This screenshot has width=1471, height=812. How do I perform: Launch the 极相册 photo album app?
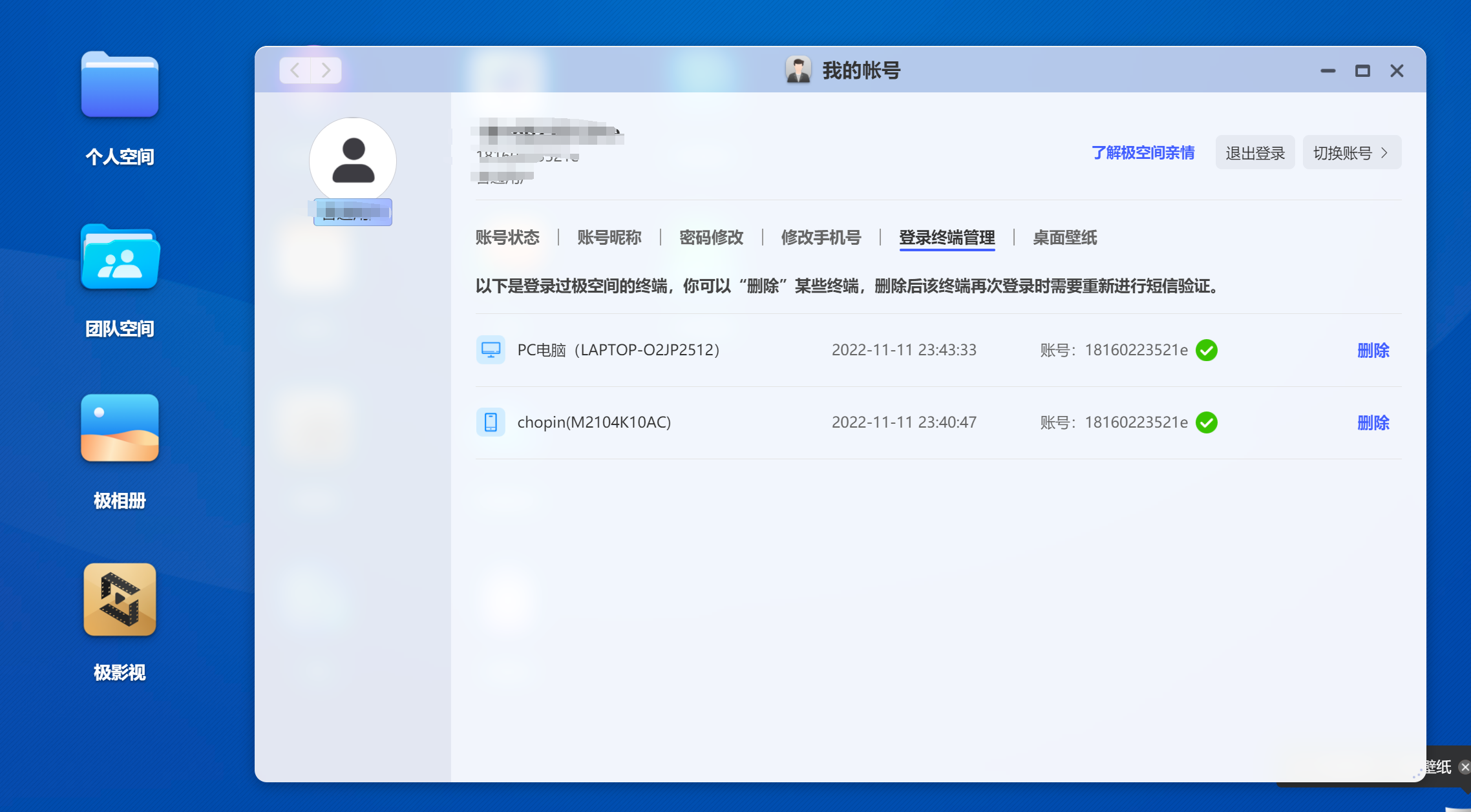120,428
